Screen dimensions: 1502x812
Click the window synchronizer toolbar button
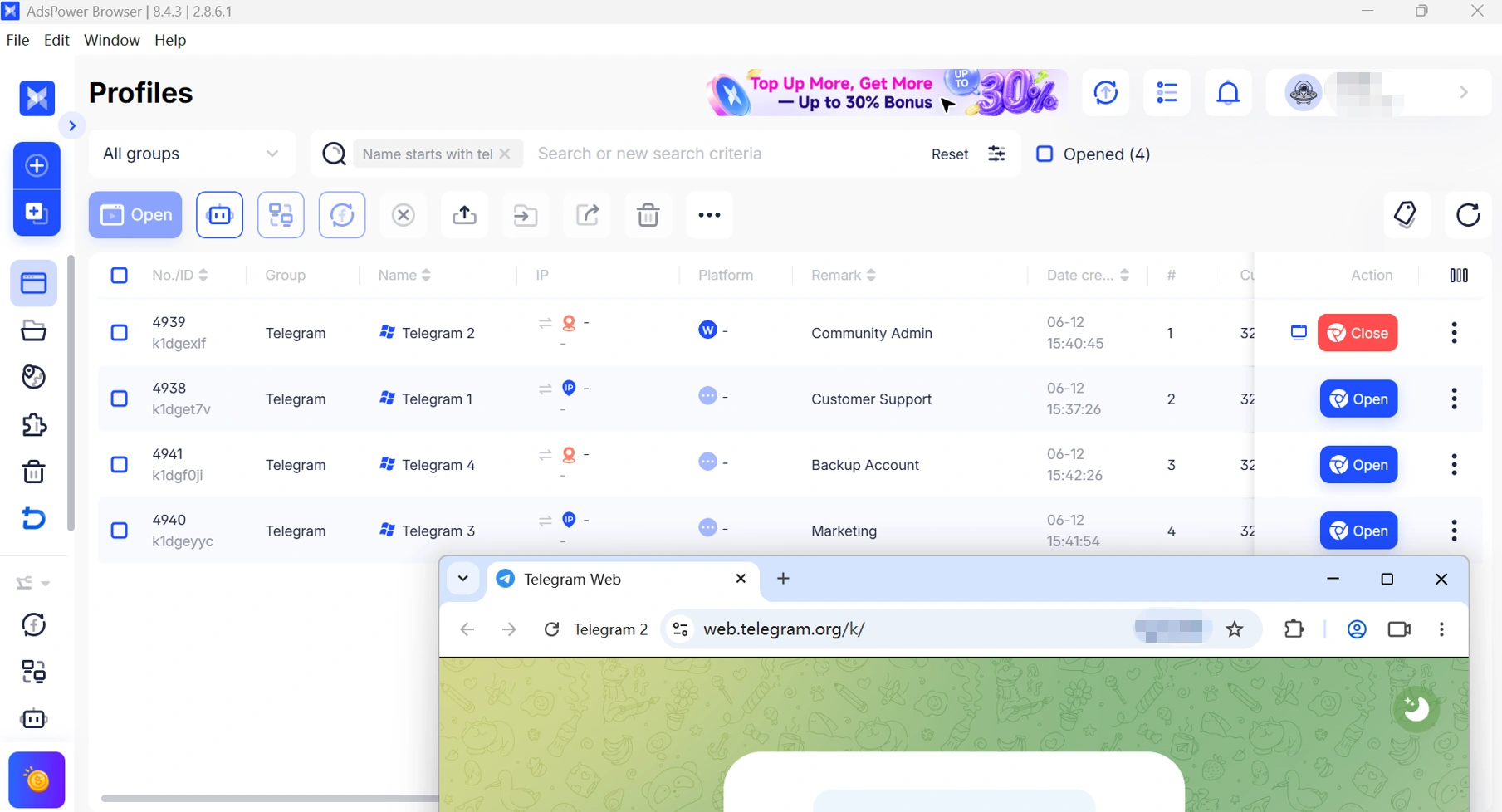281,215
